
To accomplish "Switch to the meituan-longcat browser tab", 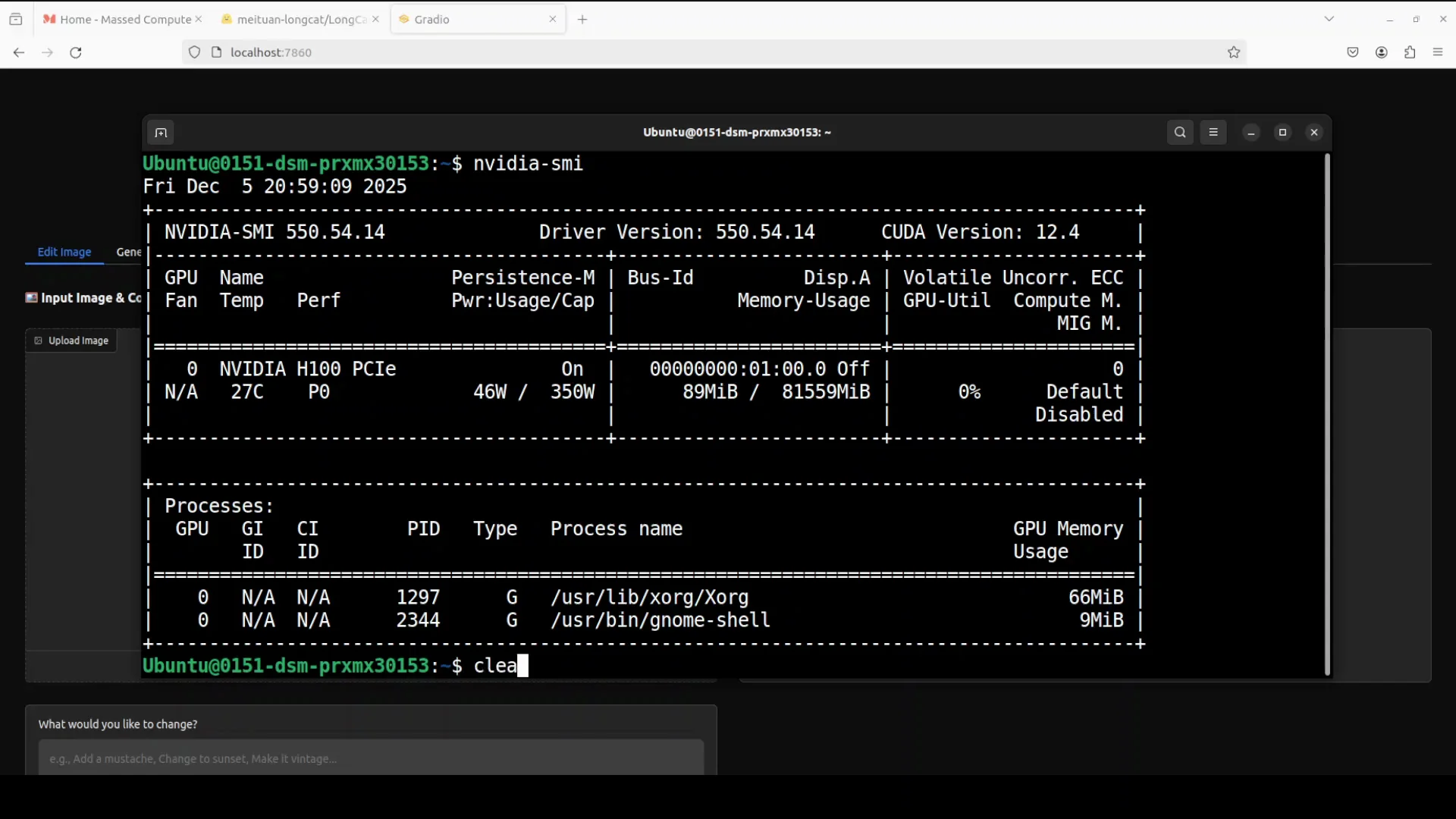I will [296, 20].
